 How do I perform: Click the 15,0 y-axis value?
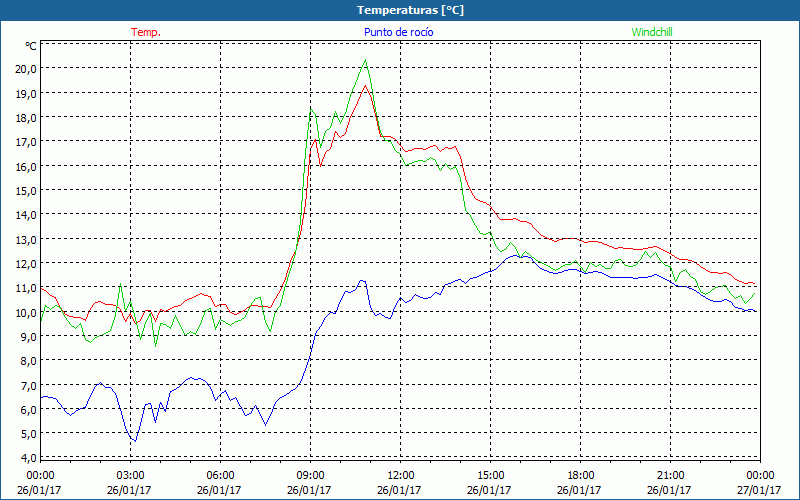26,190
